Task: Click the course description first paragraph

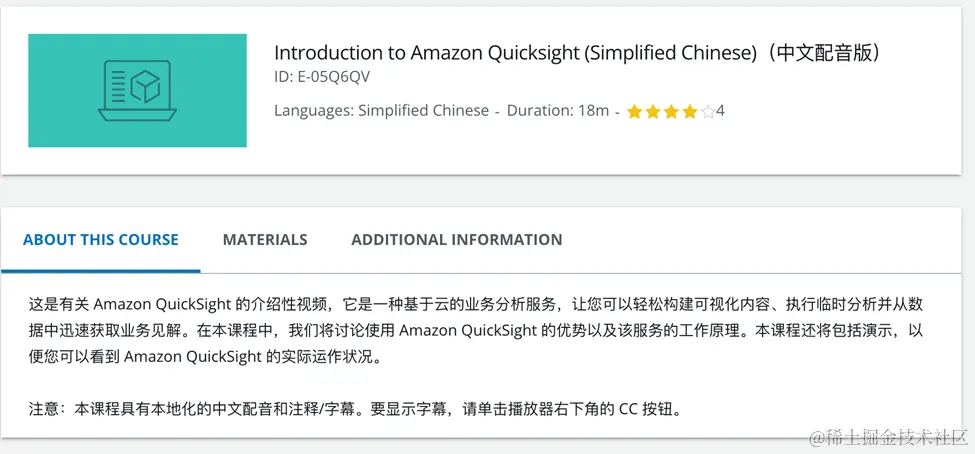Action: [476, 331]
